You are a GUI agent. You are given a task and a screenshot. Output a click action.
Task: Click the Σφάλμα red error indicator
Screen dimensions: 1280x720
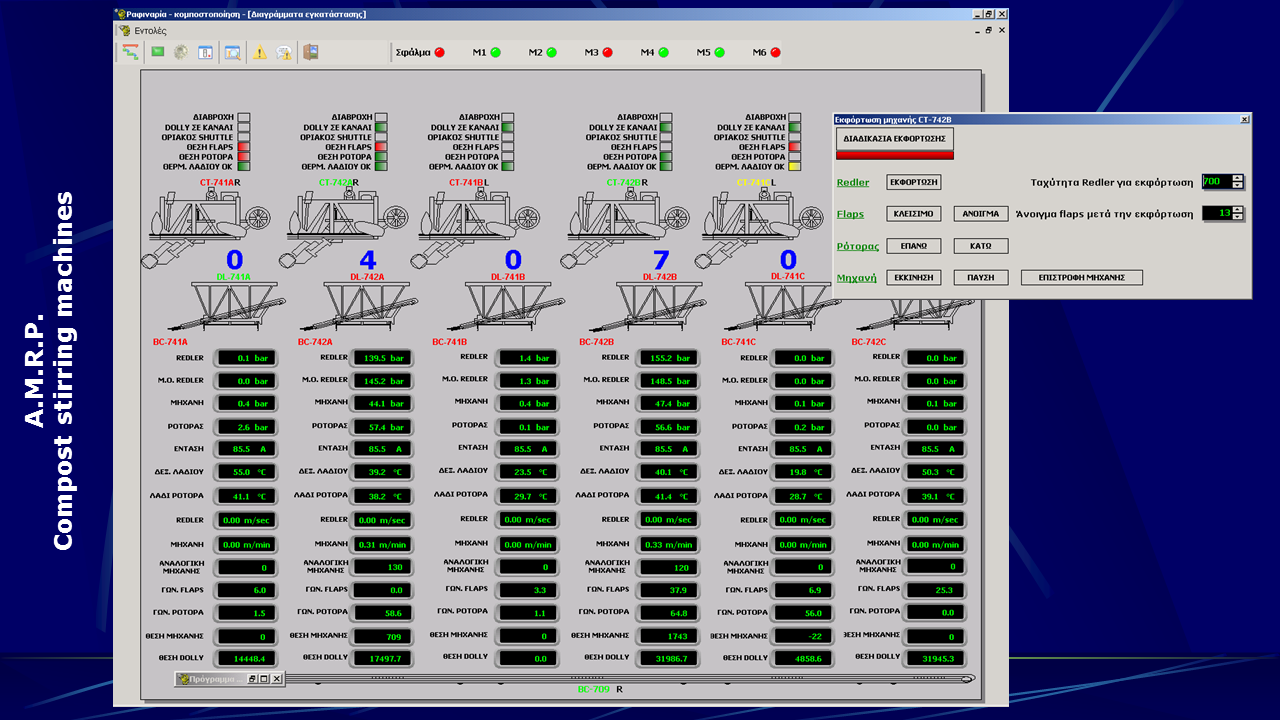[439, 52]
